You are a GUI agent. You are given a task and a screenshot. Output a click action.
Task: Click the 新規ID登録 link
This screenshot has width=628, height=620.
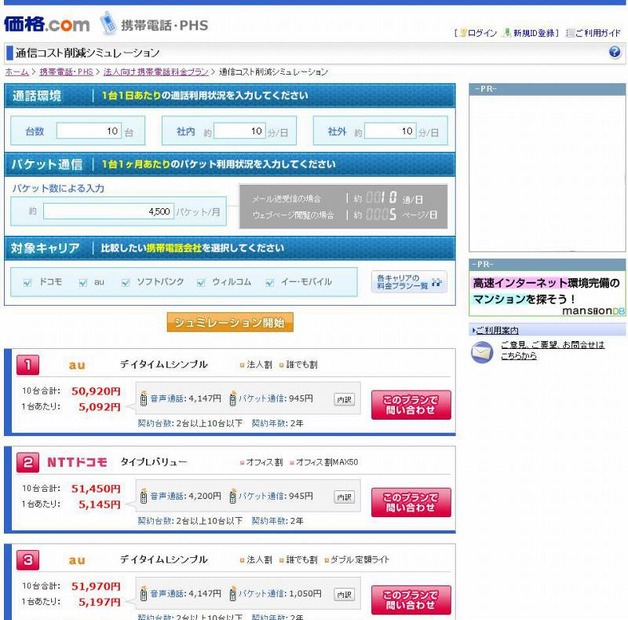pyautogui.click(x=534, y=33)
